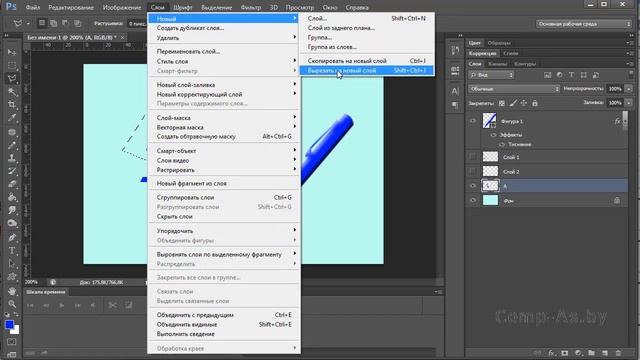The image size is (640, 360).
Task: Select the Dodge tool
Action: (x=12, y=223)
